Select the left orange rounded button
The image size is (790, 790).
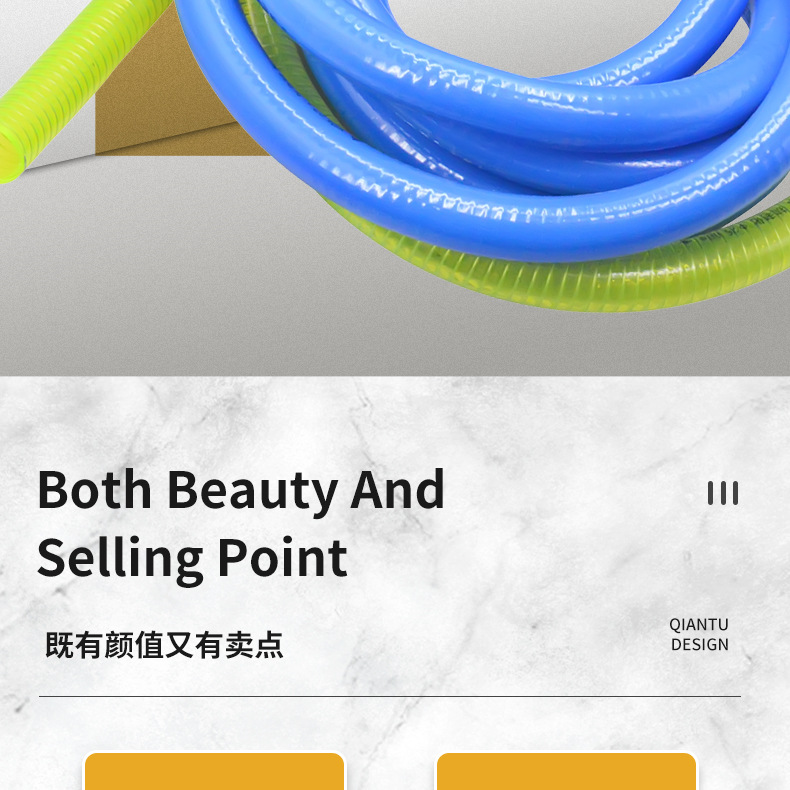[215, 771]
